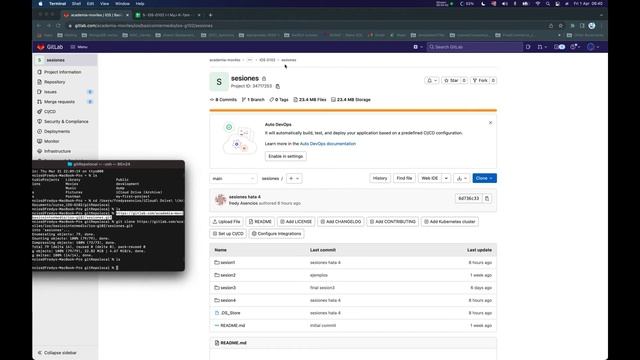Open CI/CD in the sidebar
This screenshot has height=360, width=640.
click(50, 111)
